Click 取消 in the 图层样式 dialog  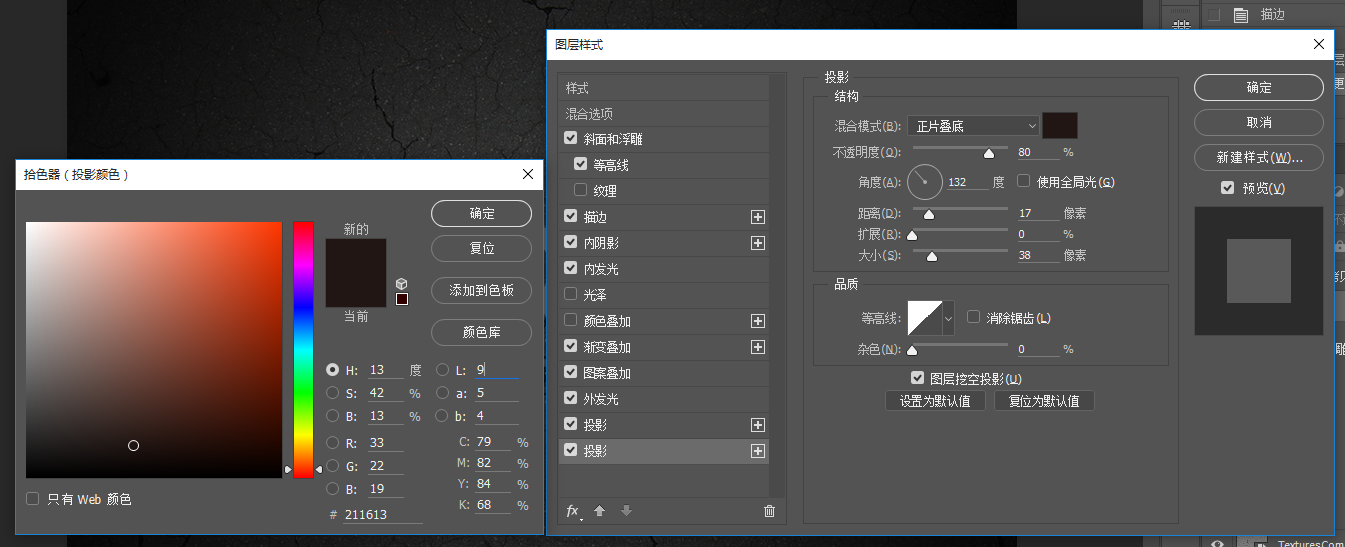pos(1259,122)
